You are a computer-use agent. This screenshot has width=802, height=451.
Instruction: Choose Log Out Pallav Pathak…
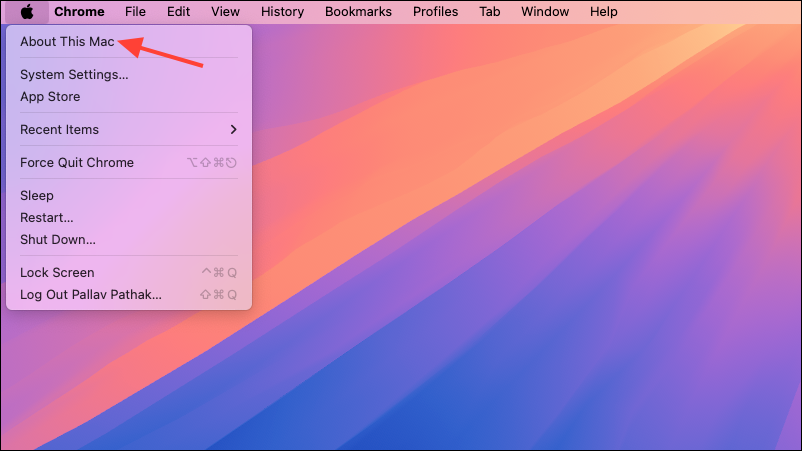(129, 295)
